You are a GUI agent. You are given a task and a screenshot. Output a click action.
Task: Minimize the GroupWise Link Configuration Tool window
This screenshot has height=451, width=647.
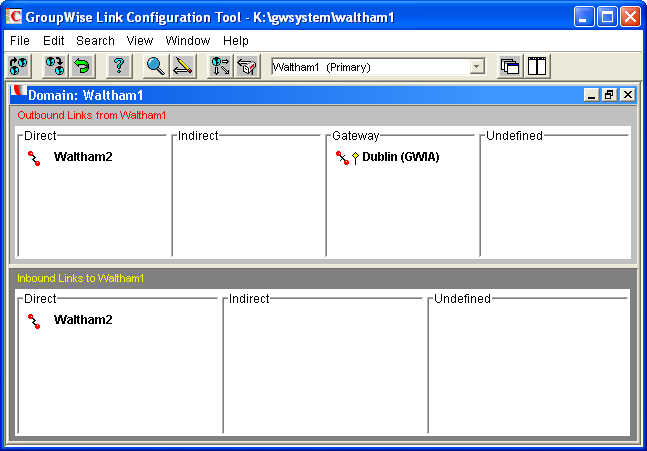click(584, 17)
